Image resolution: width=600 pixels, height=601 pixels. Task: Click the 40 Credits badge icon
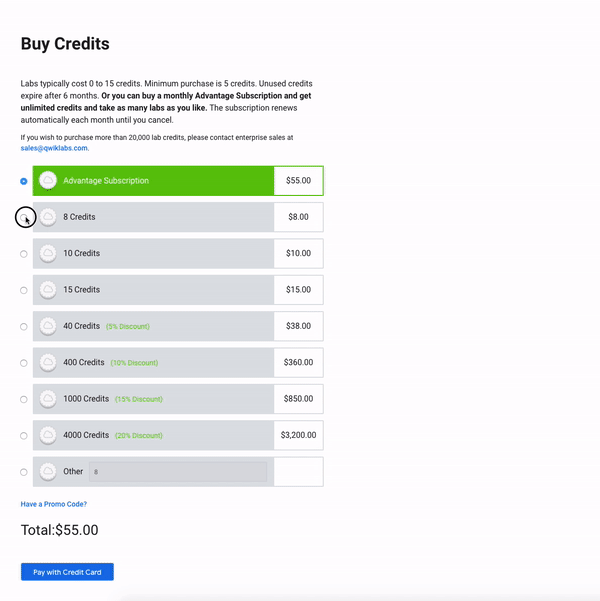(47, 326)
